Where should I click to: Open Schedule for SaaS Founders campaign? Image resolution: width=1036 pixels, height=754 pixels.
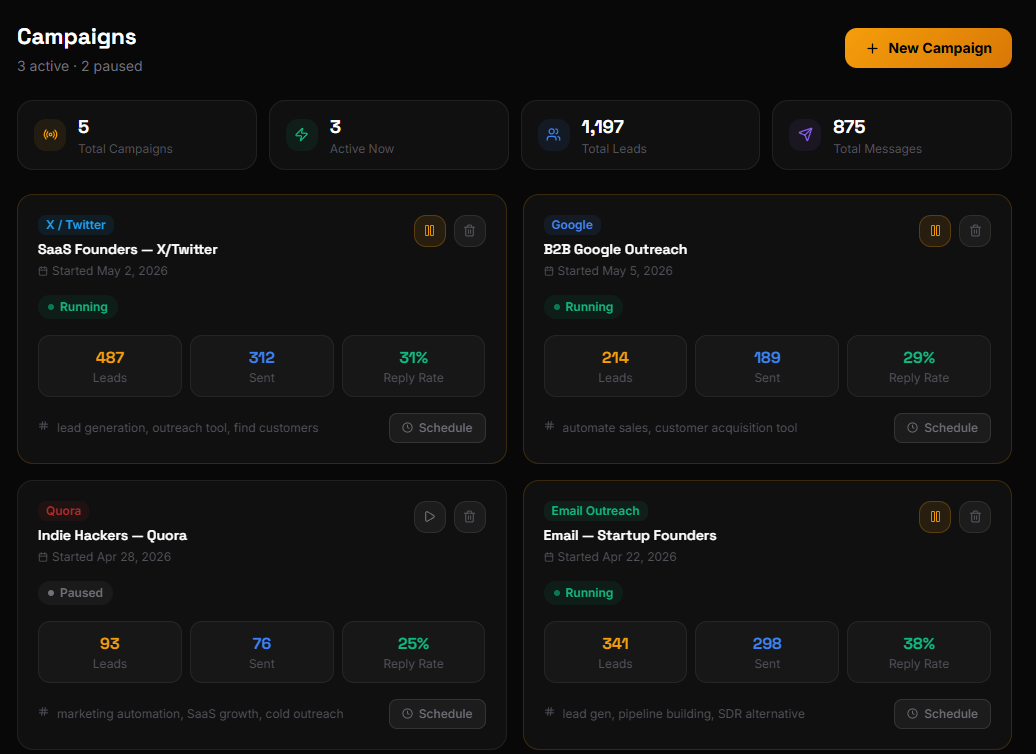pyautogui.click(x=437, y=428)
